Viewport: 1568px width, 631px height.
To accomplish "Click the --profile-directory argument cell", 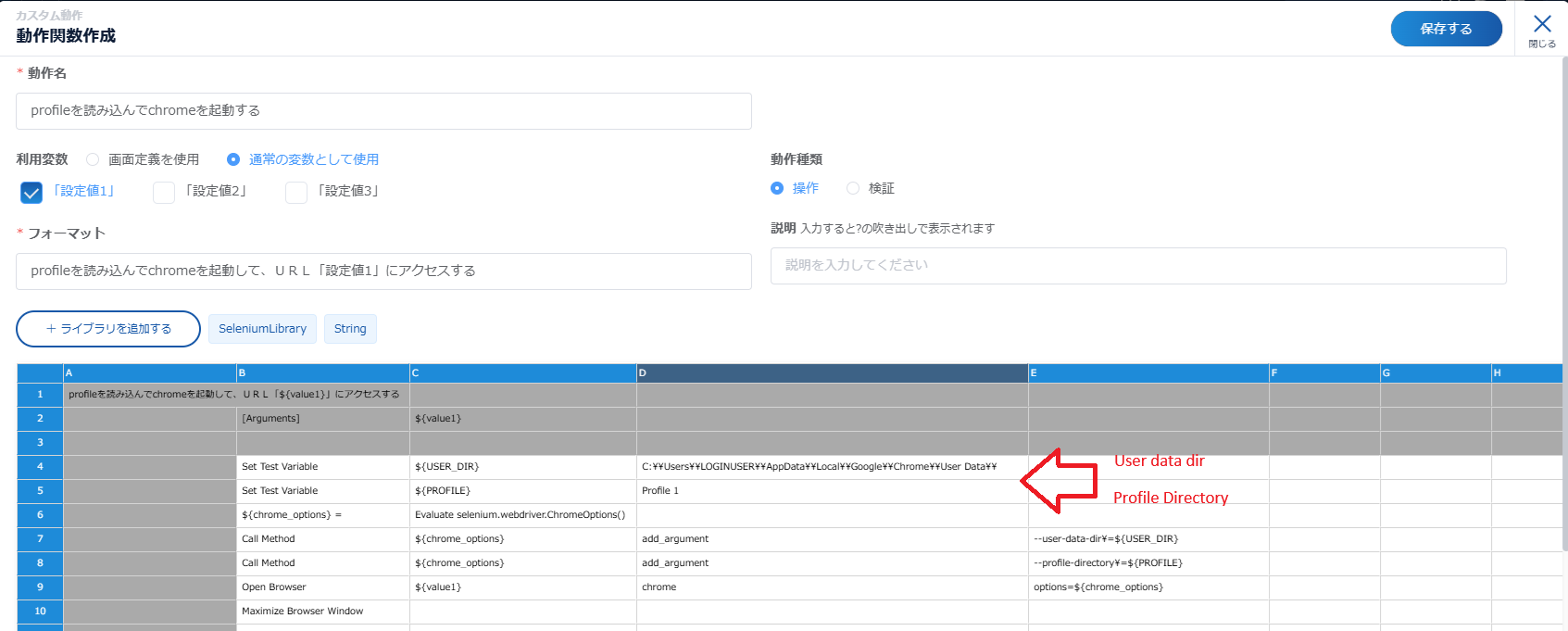I will click(x=1148, y=563).
